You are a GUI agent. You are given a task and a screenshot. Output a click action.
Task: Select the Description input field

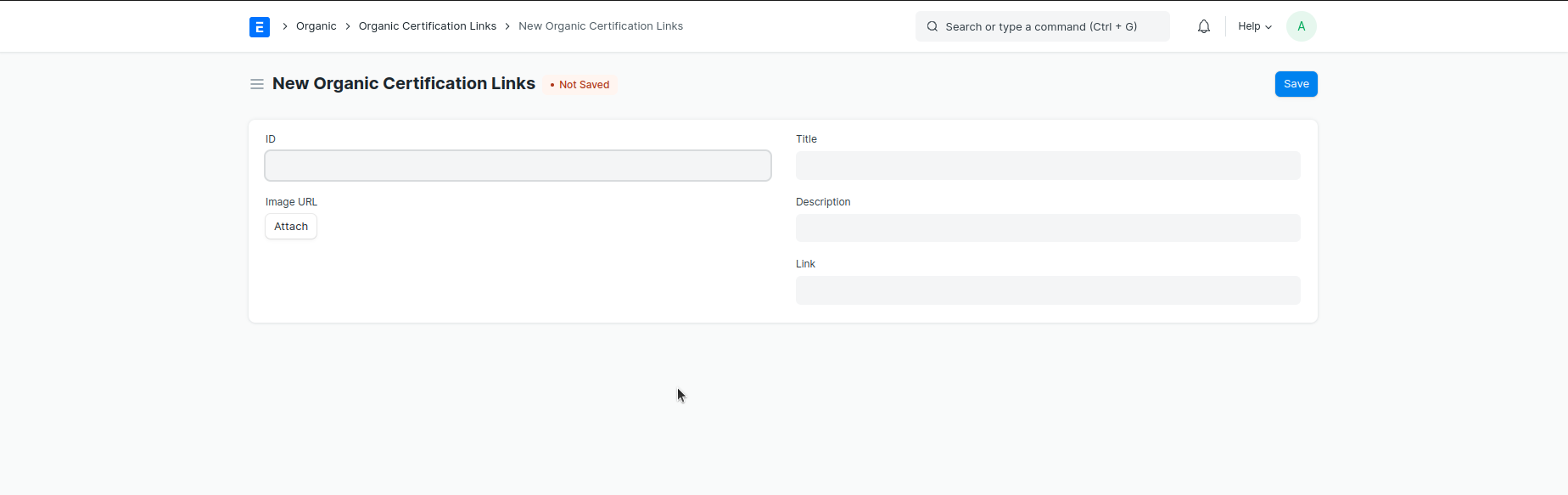pos(1047,228)
